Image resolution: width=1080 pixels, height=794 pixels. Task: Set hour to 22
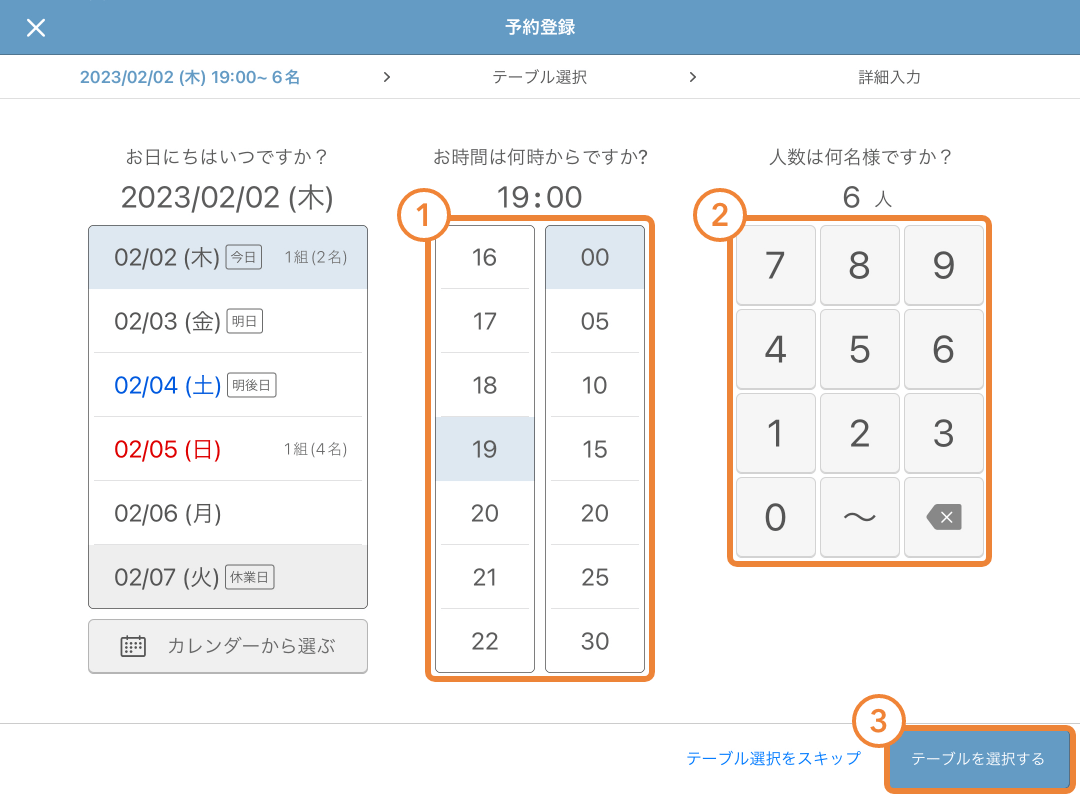coord(485,640)
